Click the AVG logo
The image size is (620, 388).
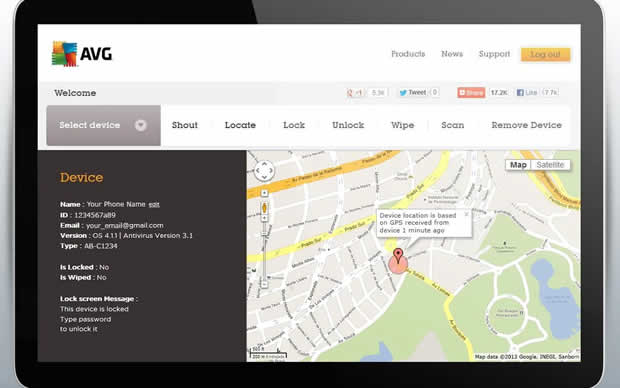pyautogui.click(x=82, y=54)
